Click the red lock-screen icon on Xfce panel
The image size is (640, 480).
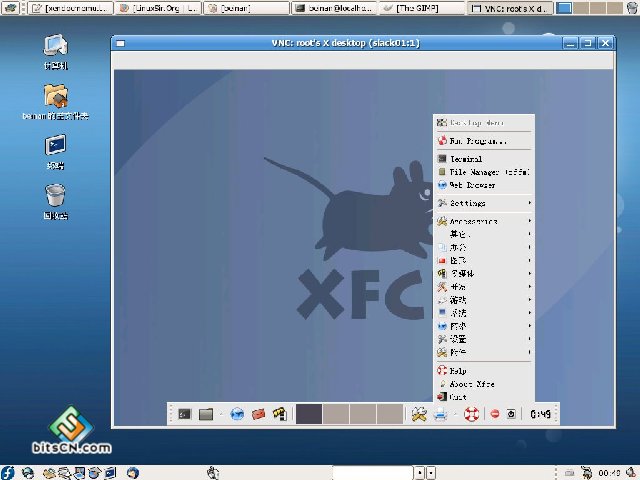click(x=495, y=414)
